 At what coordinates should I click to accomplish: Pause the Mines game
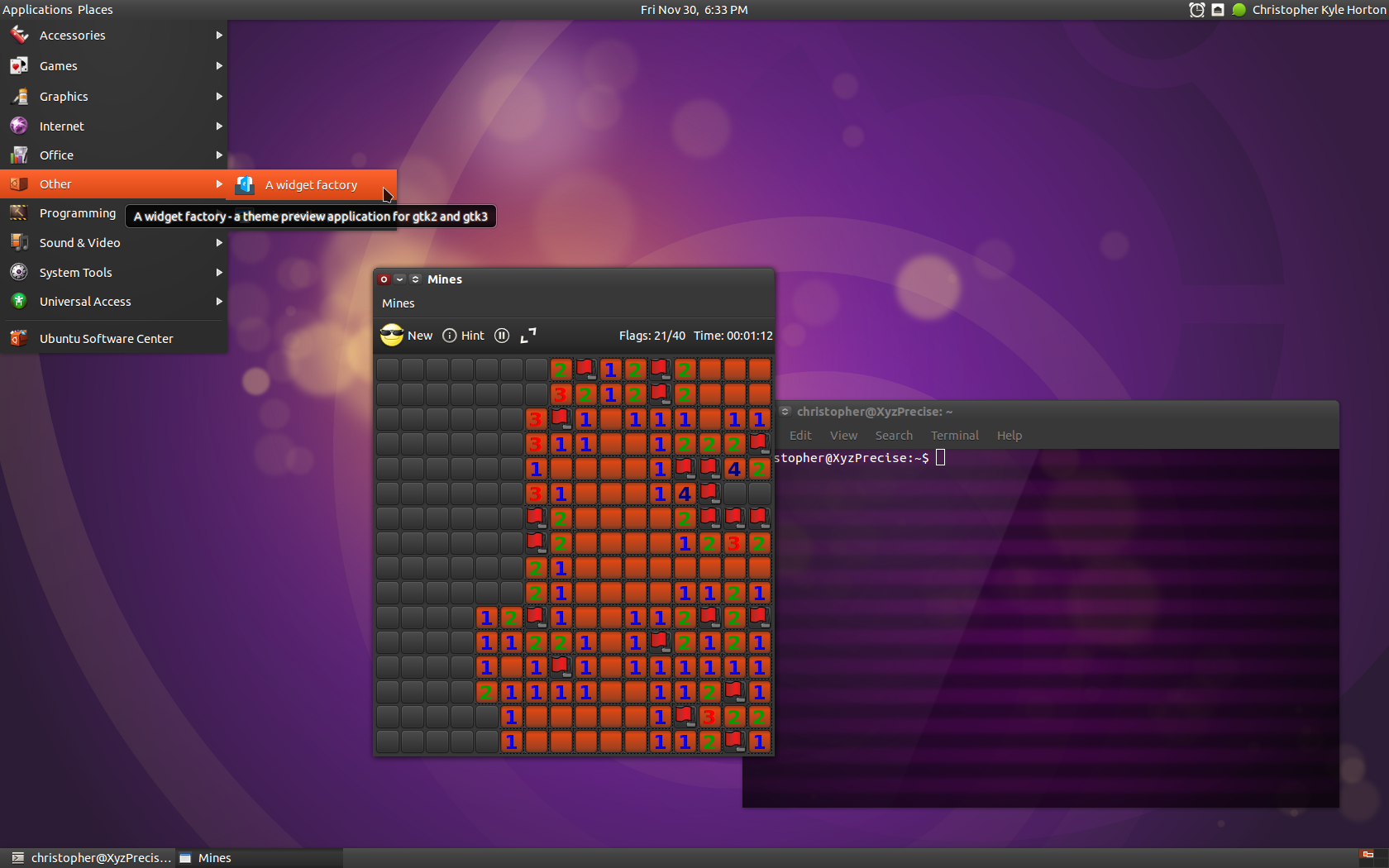coord(502,335)
